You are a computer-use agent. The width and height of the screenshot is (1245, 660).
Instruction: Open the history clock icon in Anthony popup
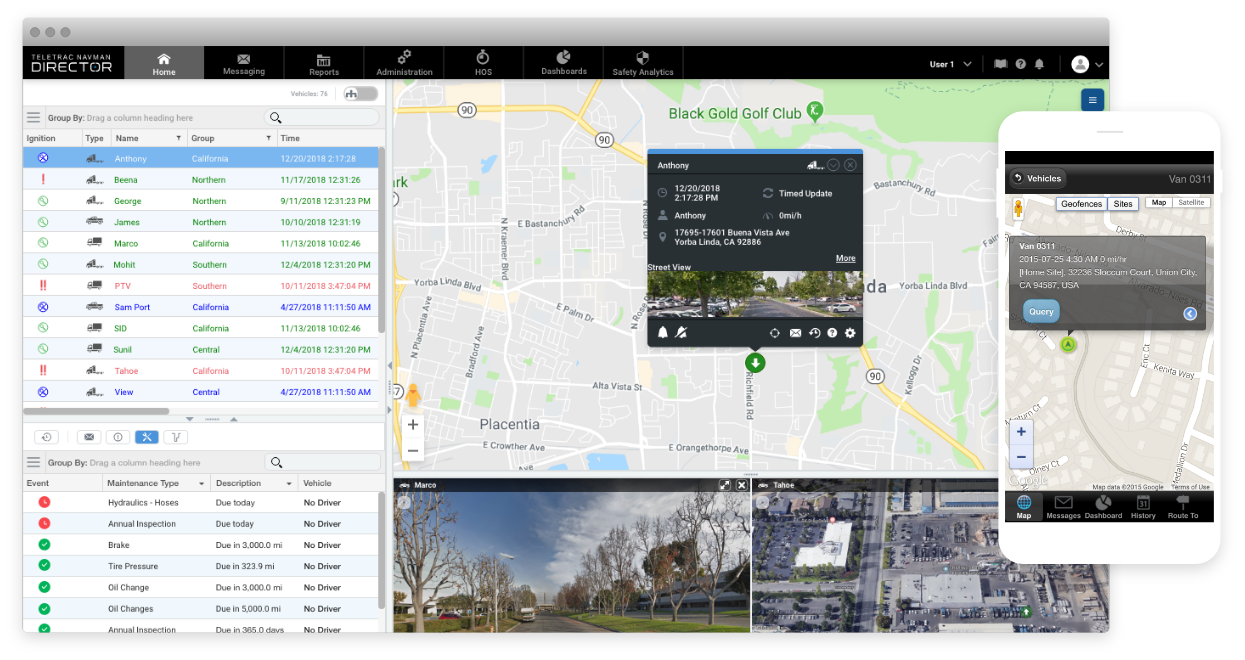(x=814, y=333)
